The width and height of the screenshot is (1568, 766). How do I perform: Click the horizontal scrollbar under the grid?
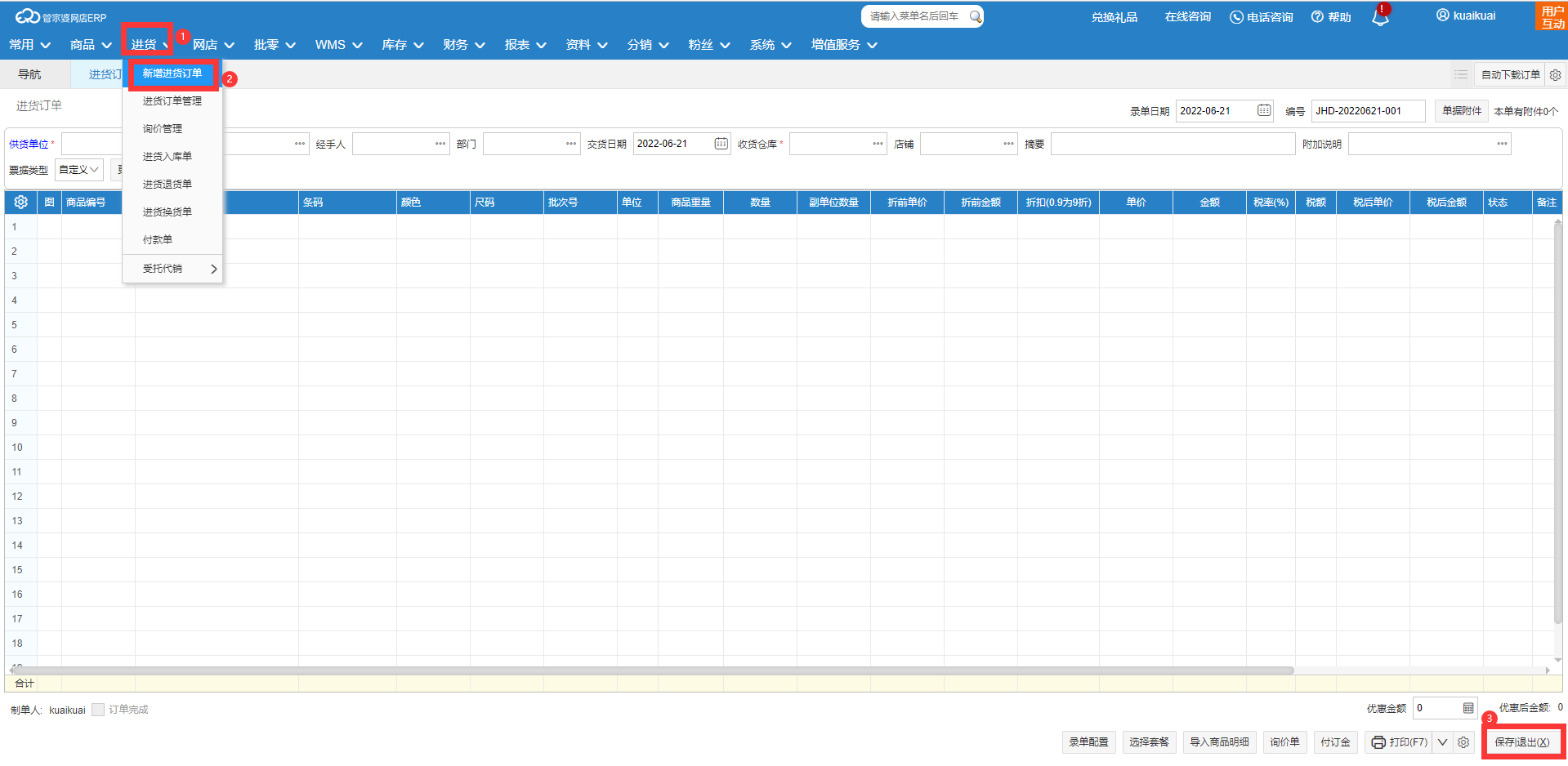coord(654,670)
